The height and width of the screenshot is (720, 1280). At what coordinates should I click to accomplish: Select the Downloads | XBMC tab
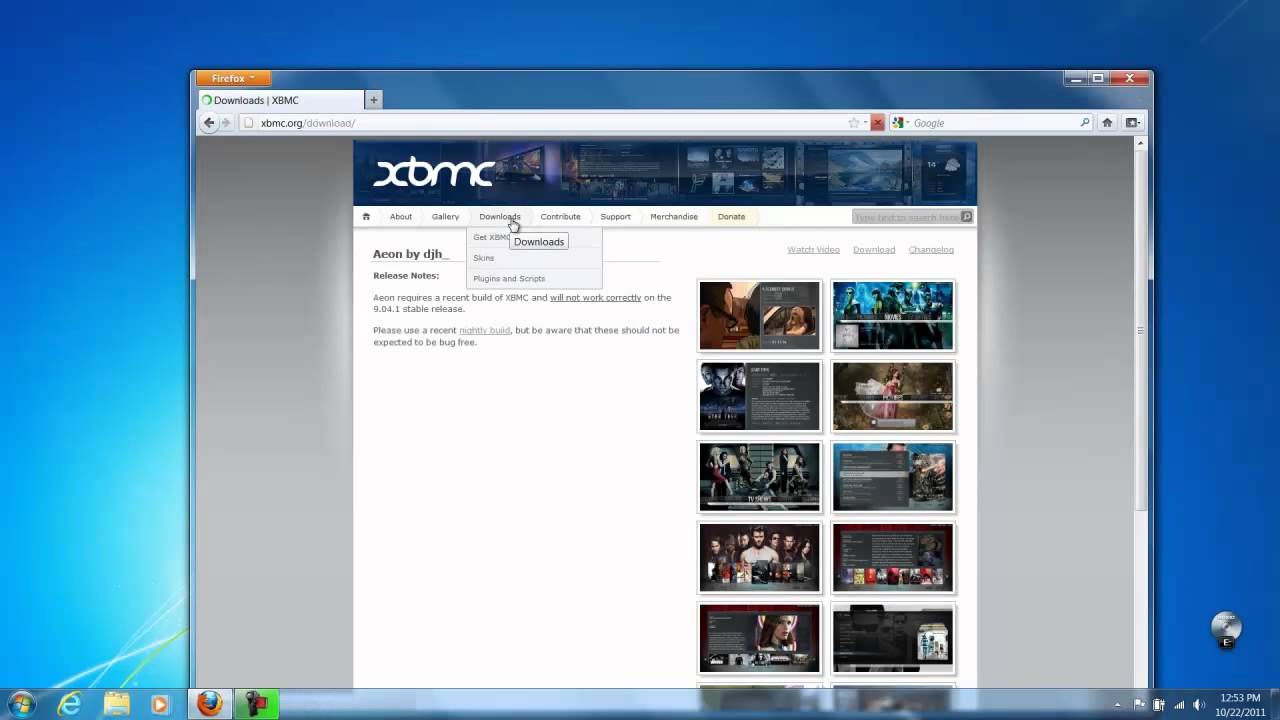point(281,100)
